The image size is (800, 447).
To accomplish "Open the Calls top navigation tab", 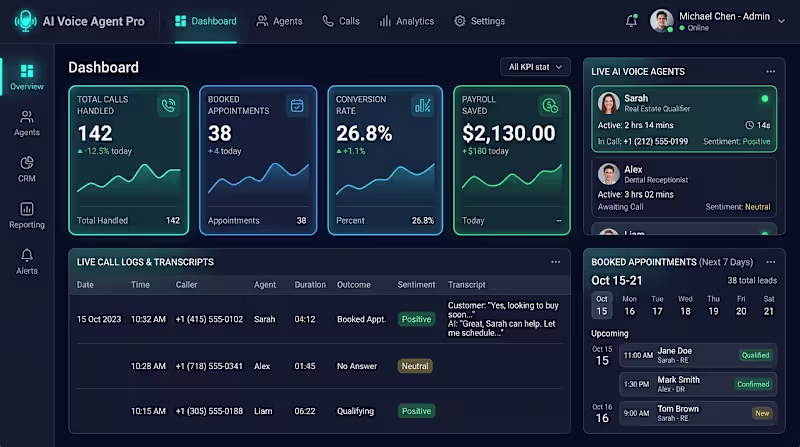I will point(341,21).
